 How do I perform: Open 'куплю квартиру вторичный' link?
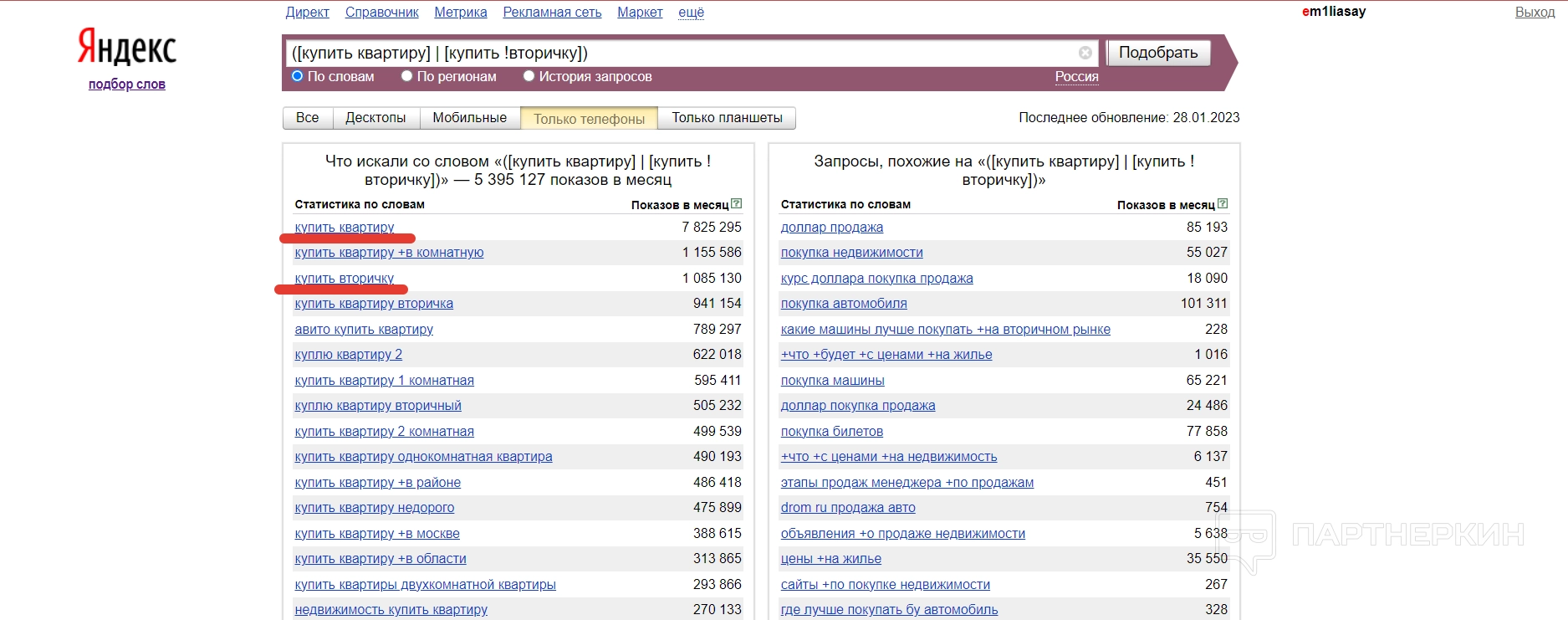point(378,405)
